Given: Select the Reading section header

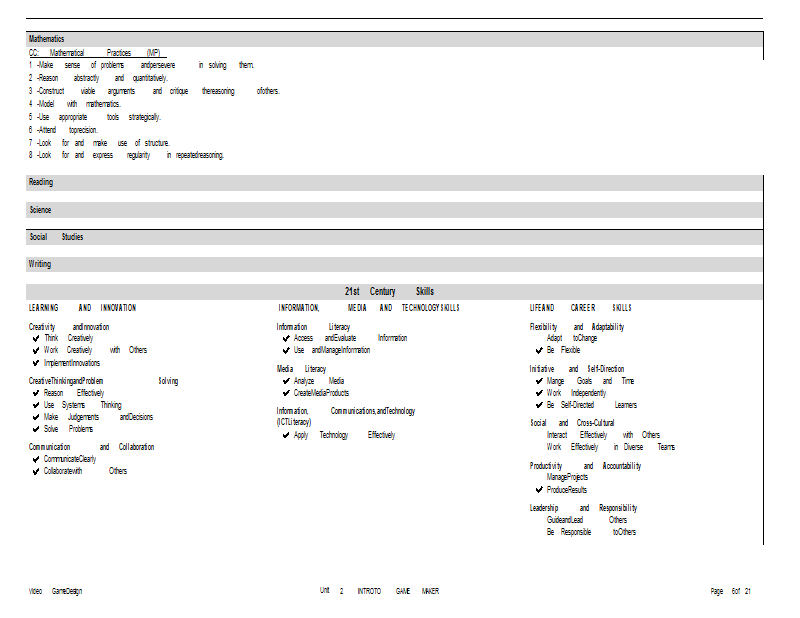Looking at the screenshot, I should (x=394, y=183).
